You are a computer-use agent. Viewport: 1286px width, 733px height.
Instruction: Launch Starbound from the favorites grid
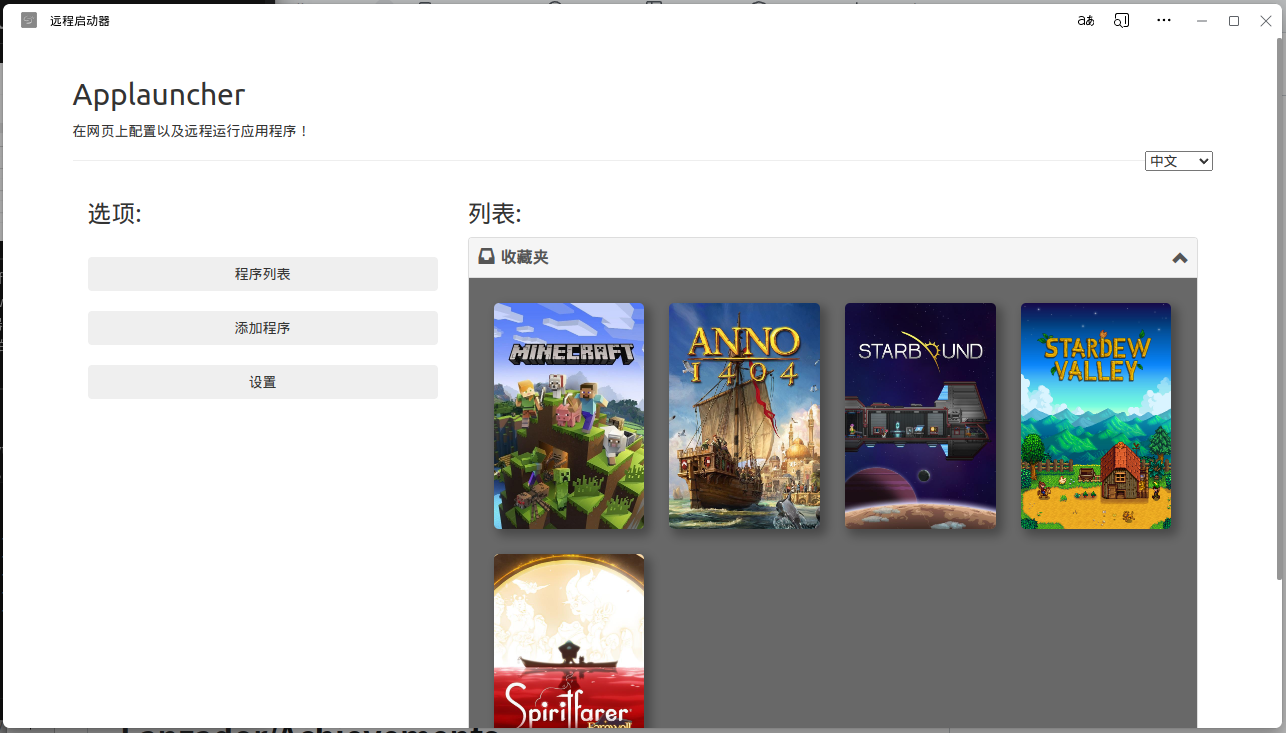[920, 416]
